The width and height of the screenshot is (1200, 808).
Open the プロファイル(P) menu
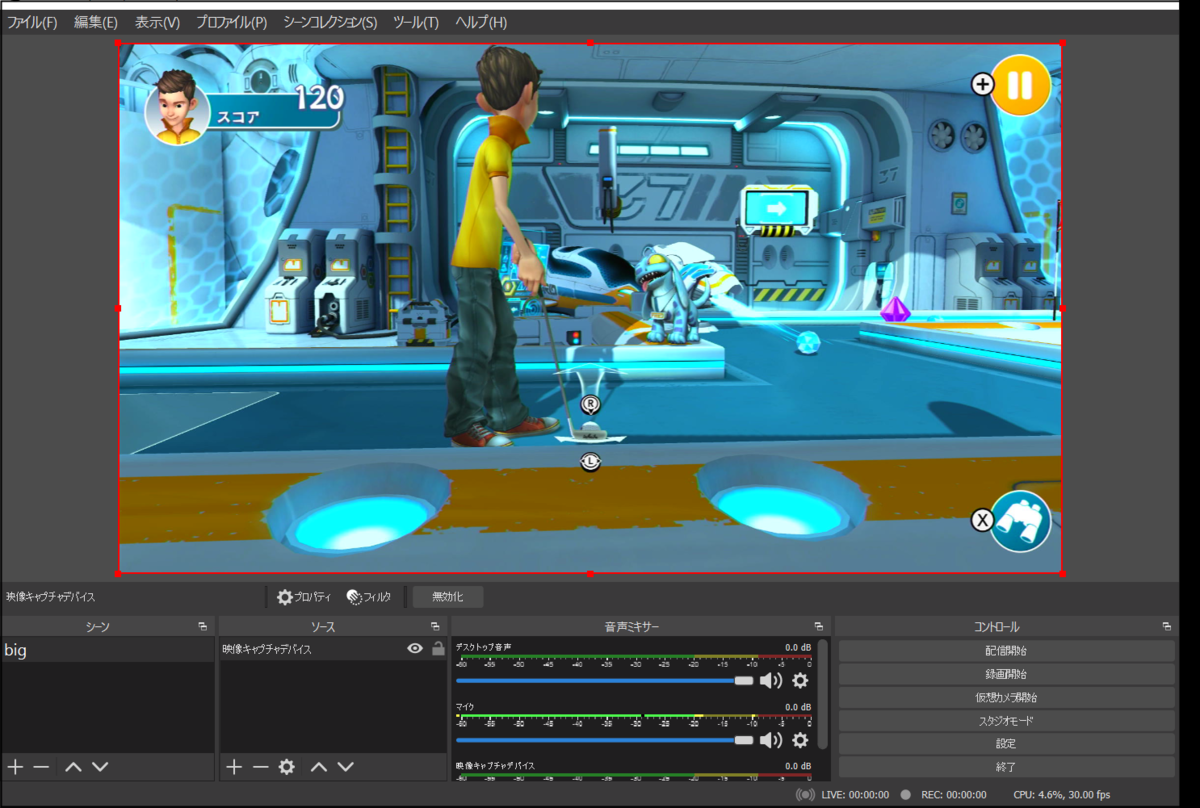click(231, 22)
